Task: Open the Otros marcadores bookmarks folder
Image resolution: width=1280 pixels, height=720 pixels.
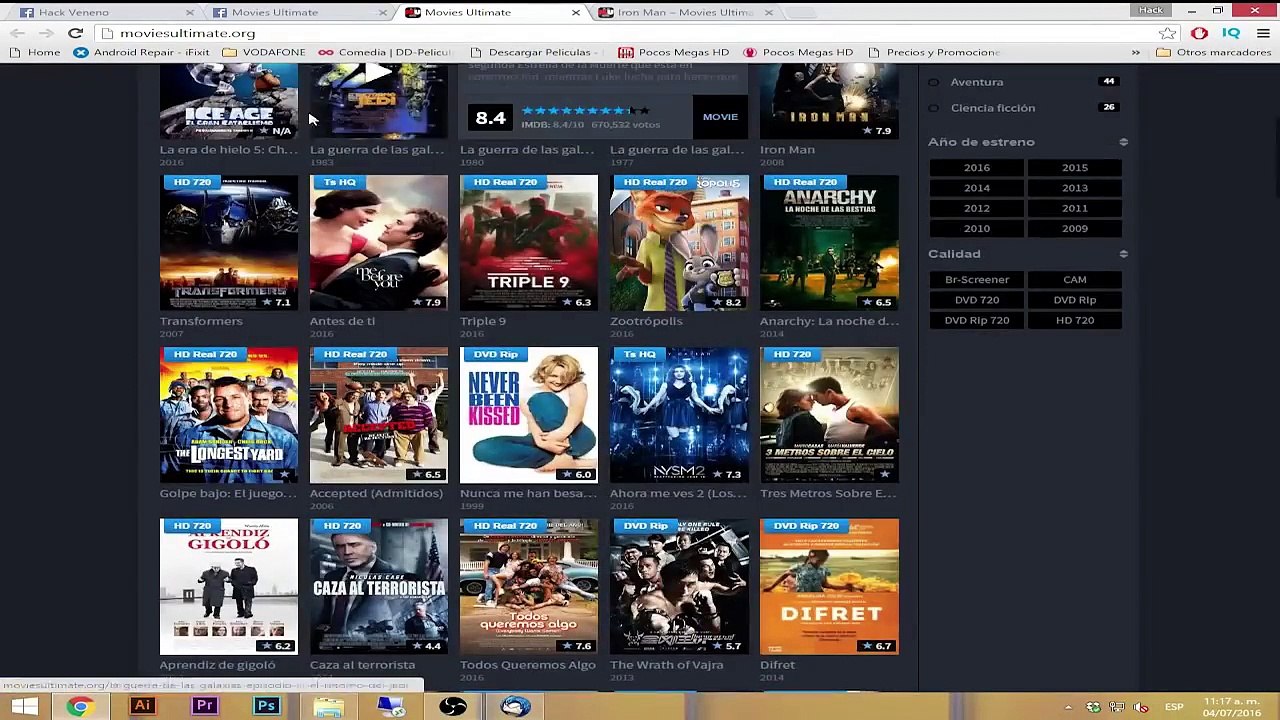Action: pos(1213,52)
